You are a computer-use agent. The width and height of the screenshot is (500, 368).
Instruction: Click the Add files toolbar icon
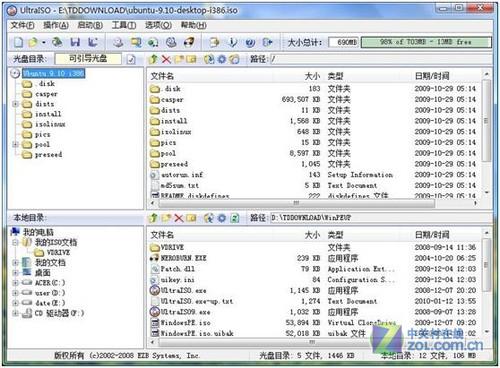(214, 42)
